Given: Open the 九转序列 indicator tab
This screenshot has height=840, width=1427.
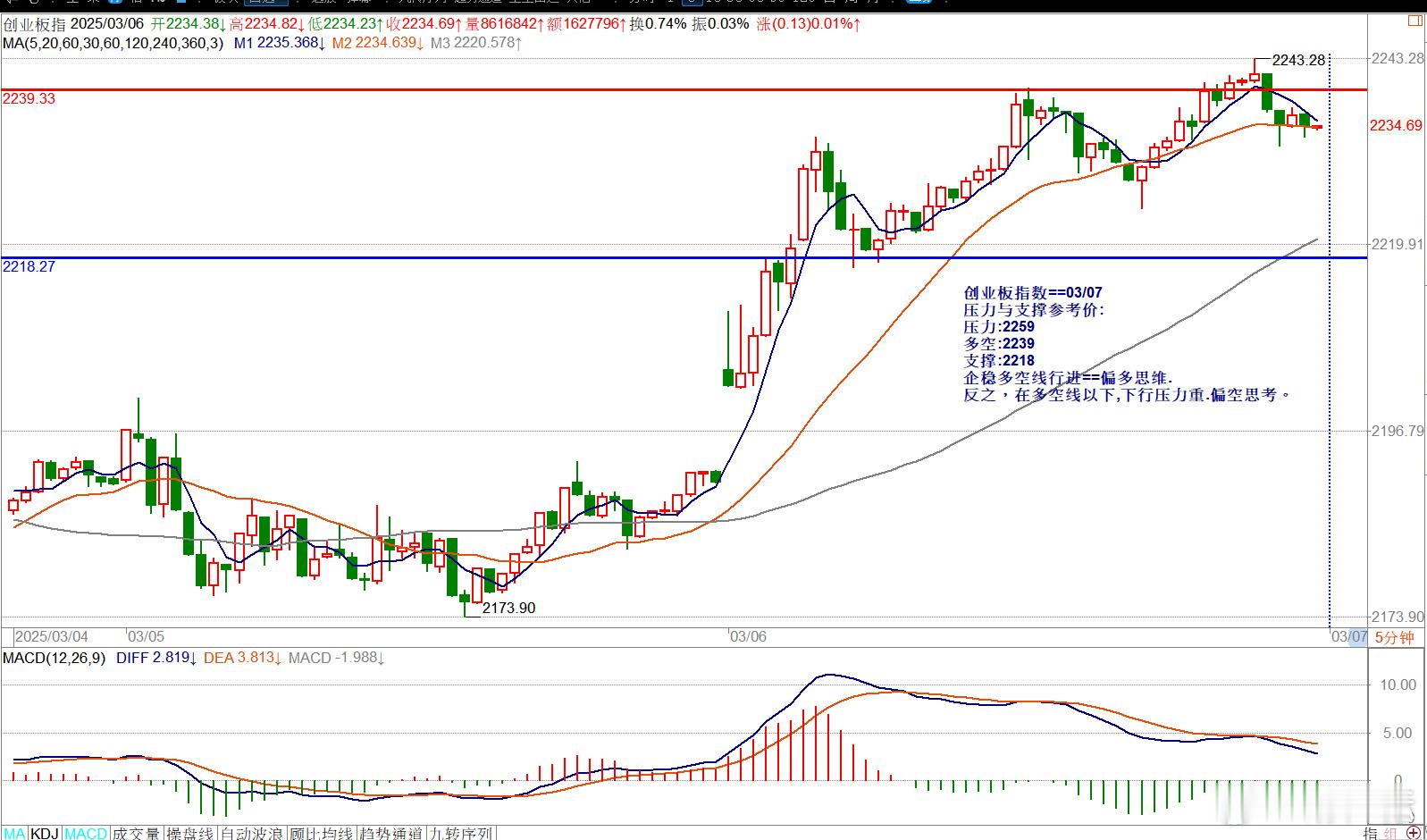Looking at the screenshot, I should [460, 833].
